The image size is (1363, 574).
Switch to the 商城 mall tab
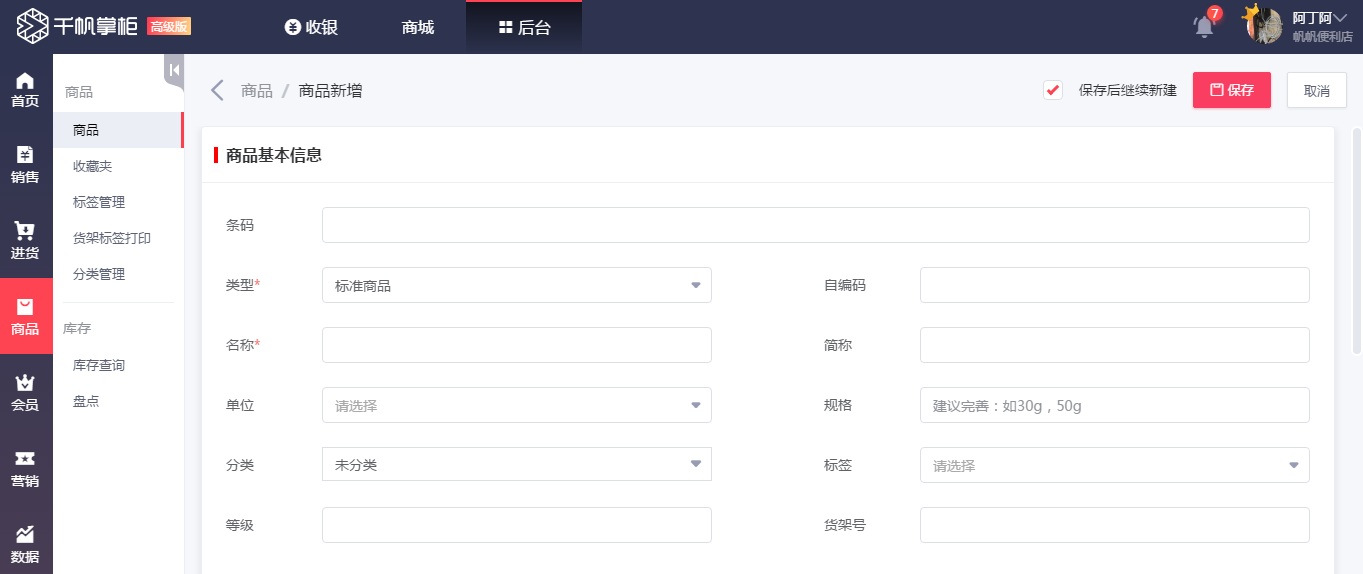[x=418, y=27]
